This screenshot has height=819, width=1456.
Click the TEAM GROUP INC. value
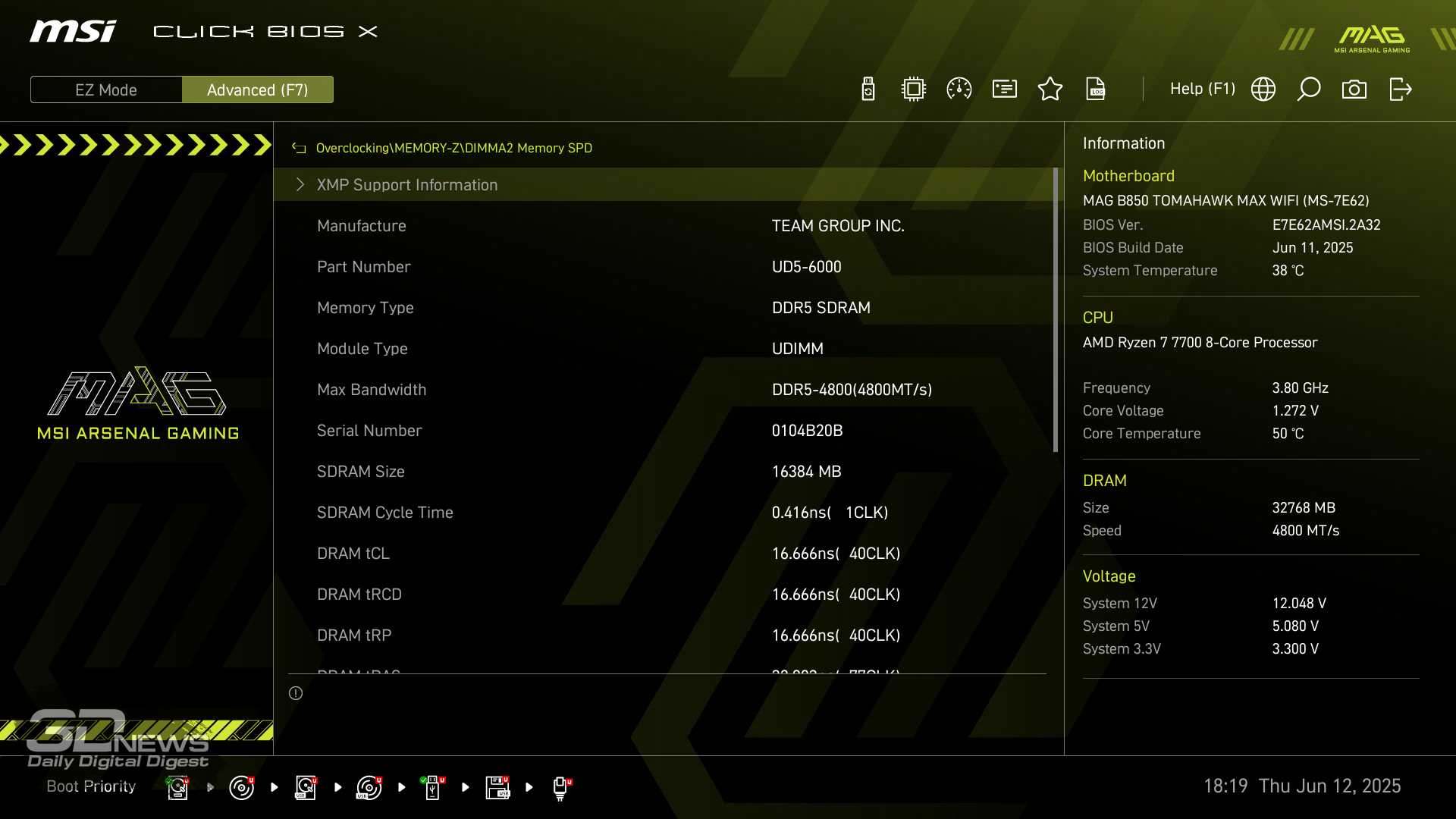[x=838, y=226]
